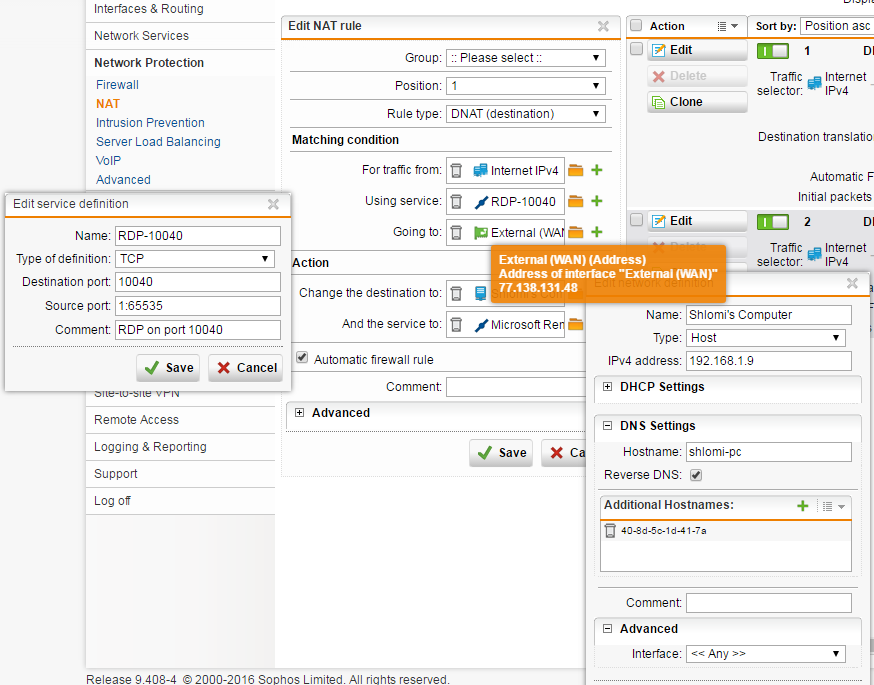Add new network for traffic source
This screenshot has height=685, width=874.
tap(597, 170)
